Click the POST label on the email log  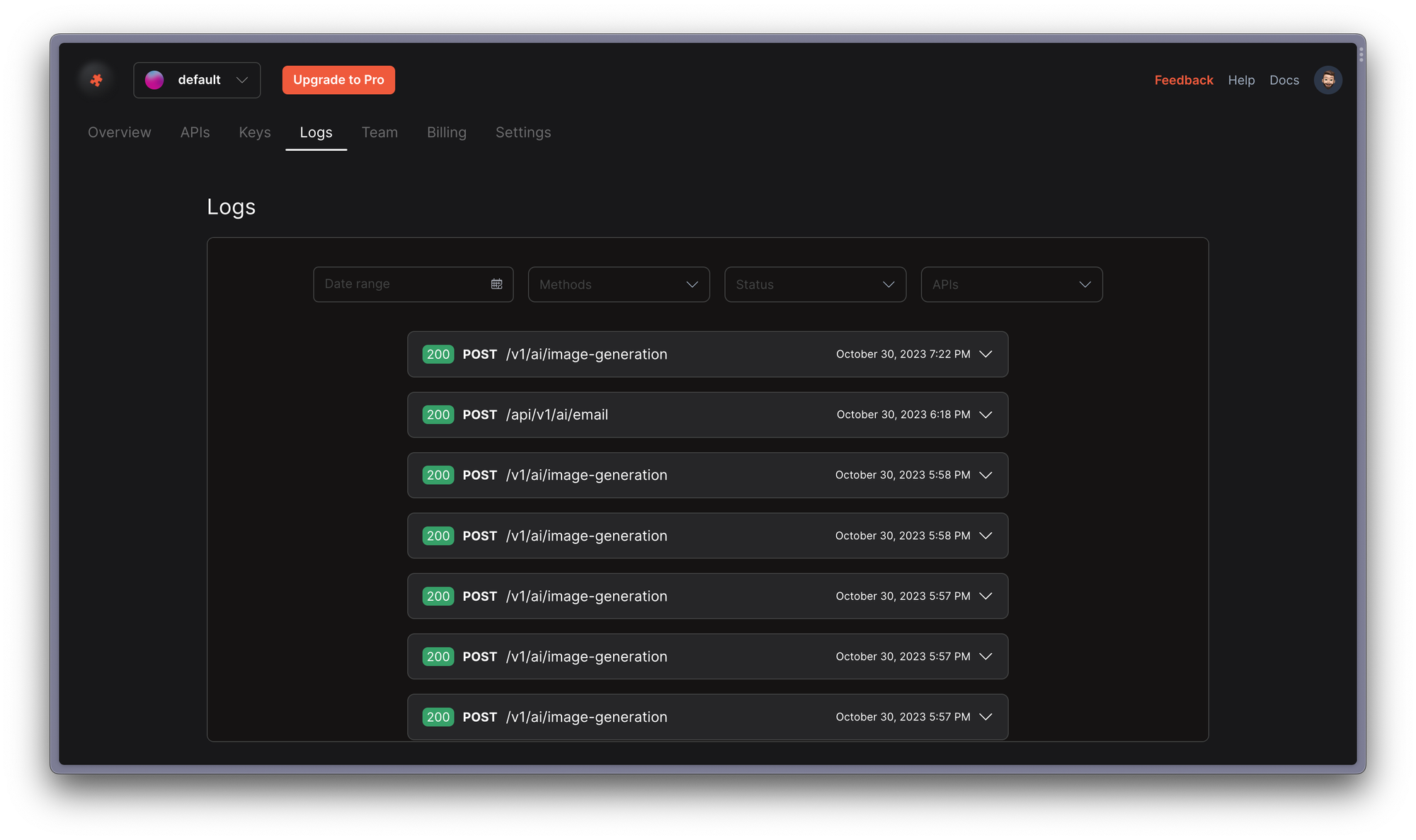click(x=480, y=415)
